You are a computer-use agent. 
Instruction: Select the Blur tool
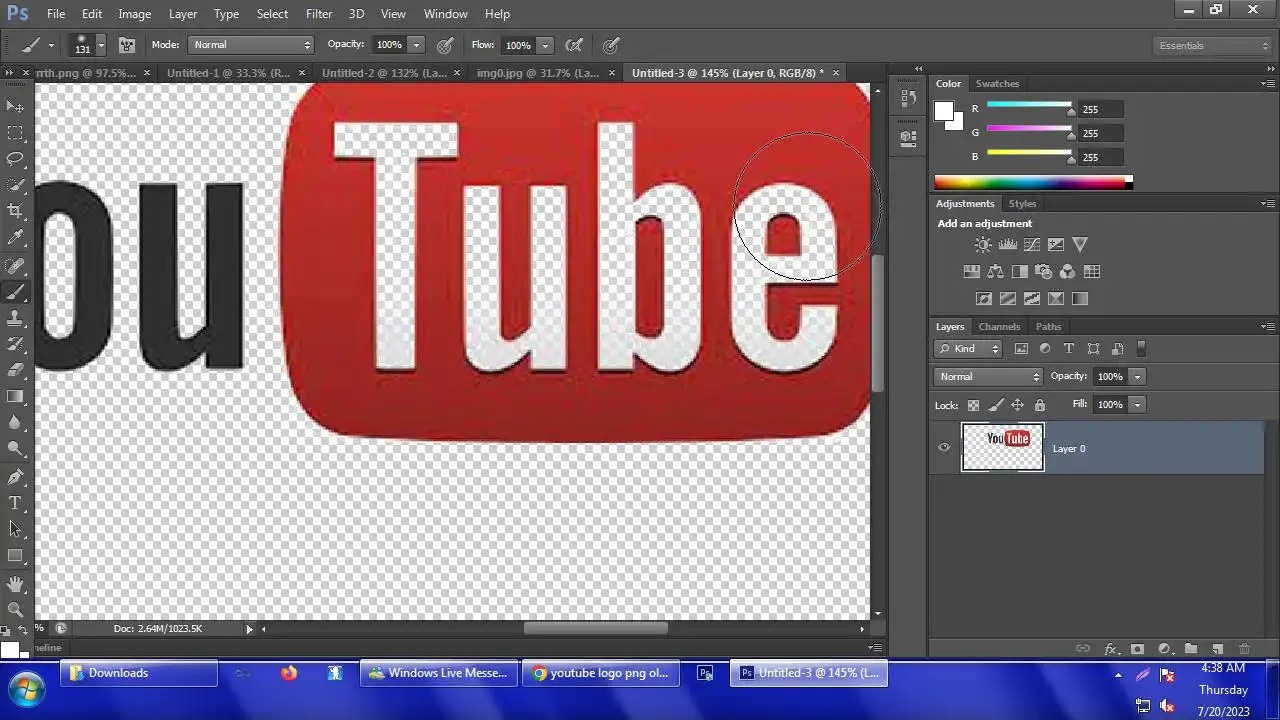coord(15,422)
